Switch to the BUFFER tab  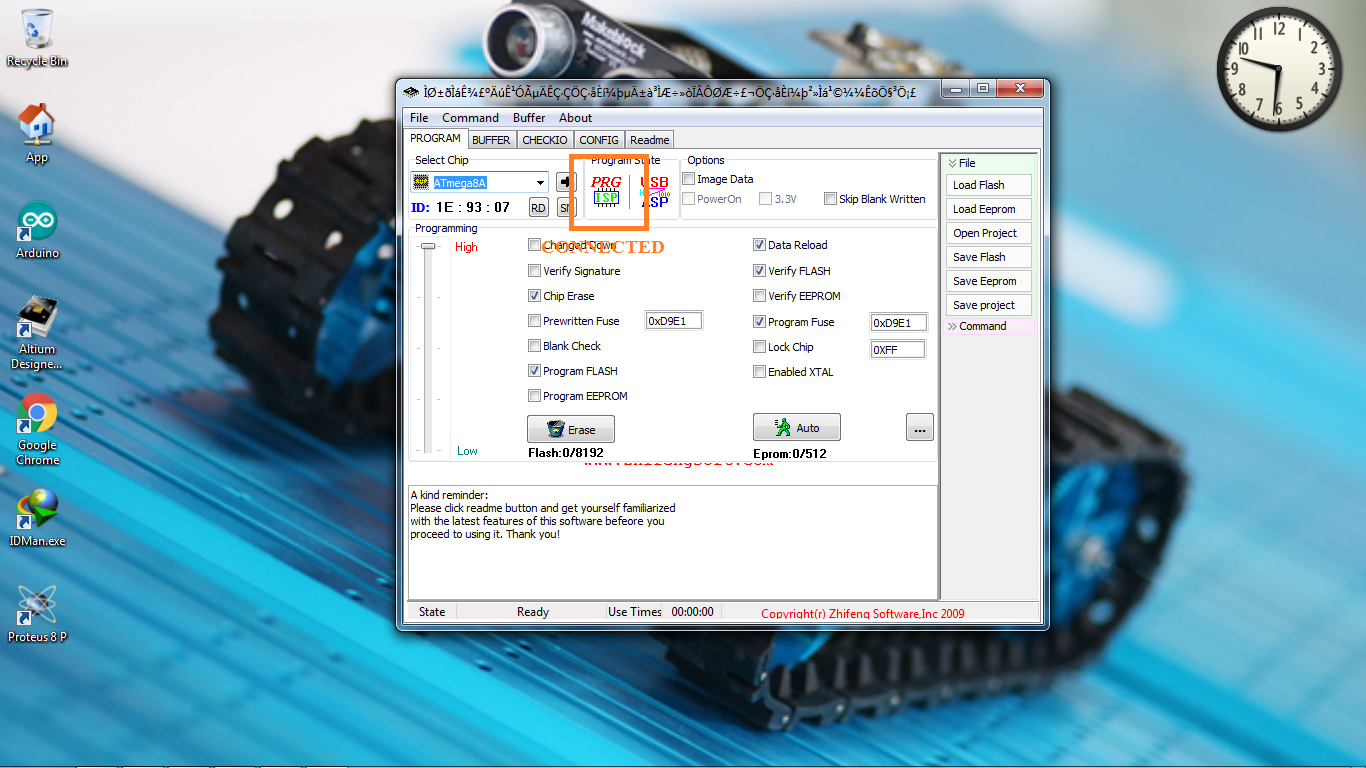tap(491, 139)
